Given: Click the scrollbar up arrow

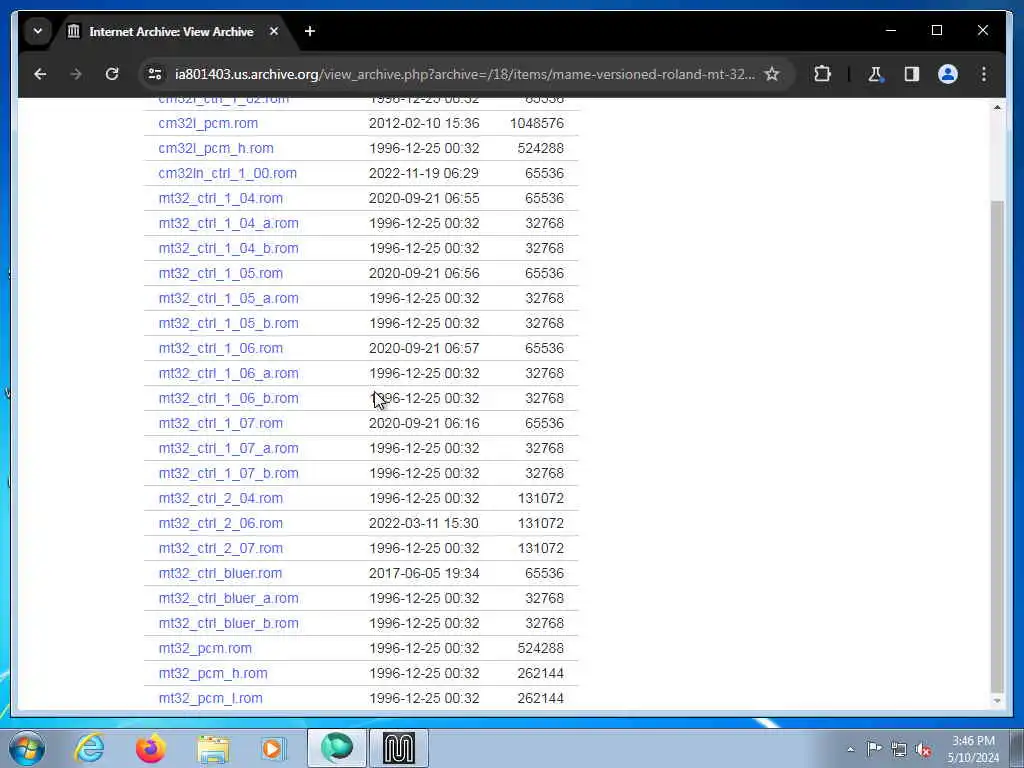Looking at the screenshot, I should 997,107.
